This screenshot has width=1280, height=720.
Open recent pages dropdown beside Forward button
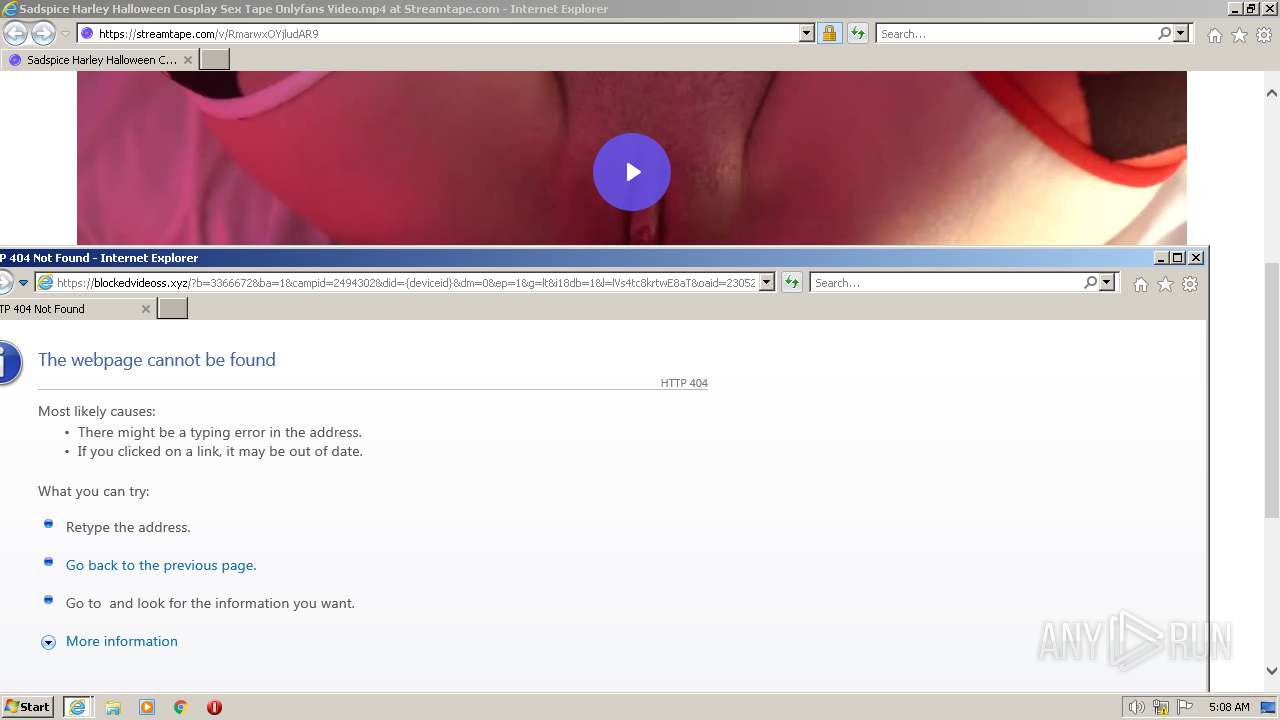point(65,34)
